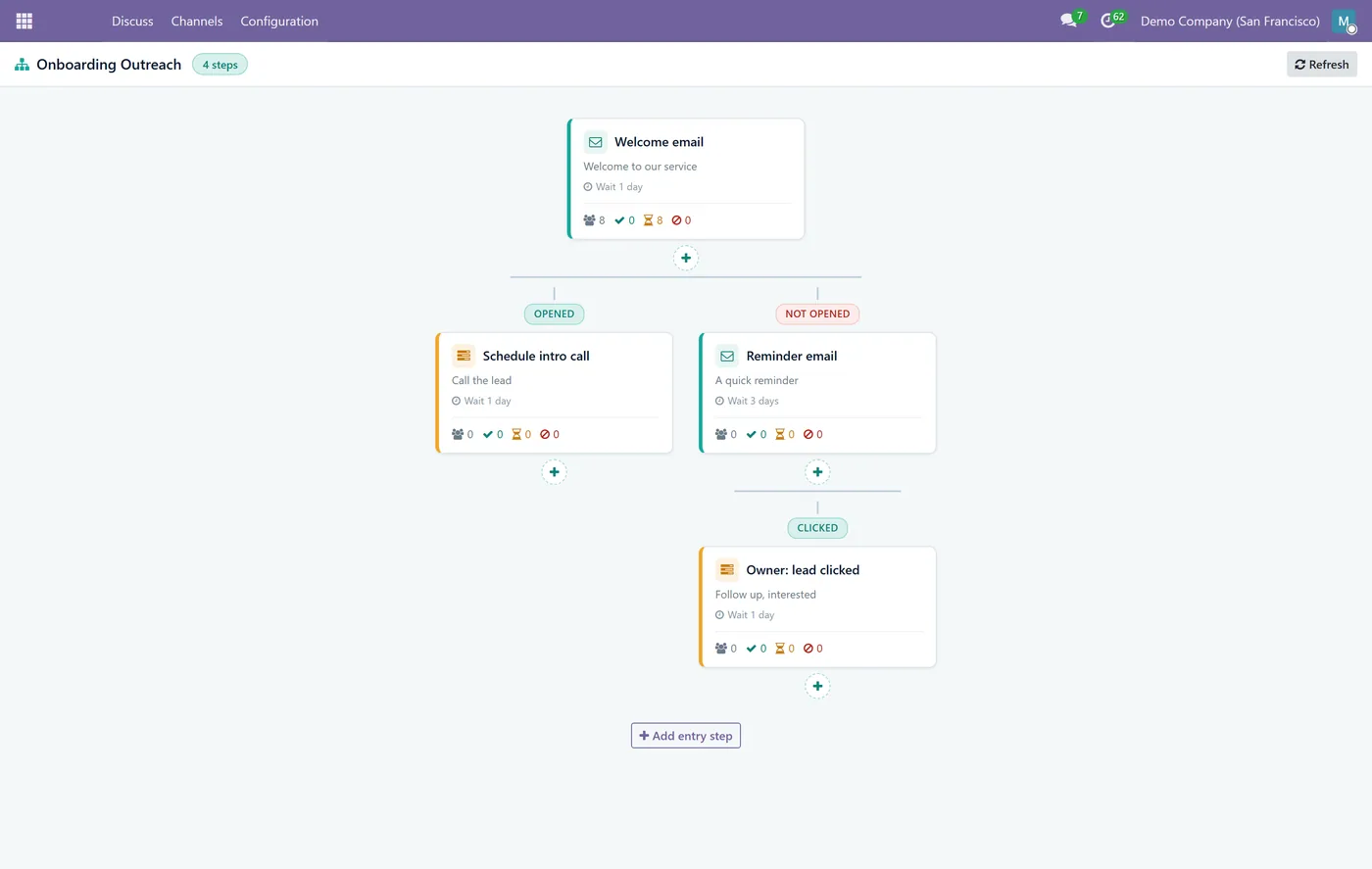Open the Reminder email step title
The width and height of the screenshot is (1372, 869).
click(x=792, y=356)
